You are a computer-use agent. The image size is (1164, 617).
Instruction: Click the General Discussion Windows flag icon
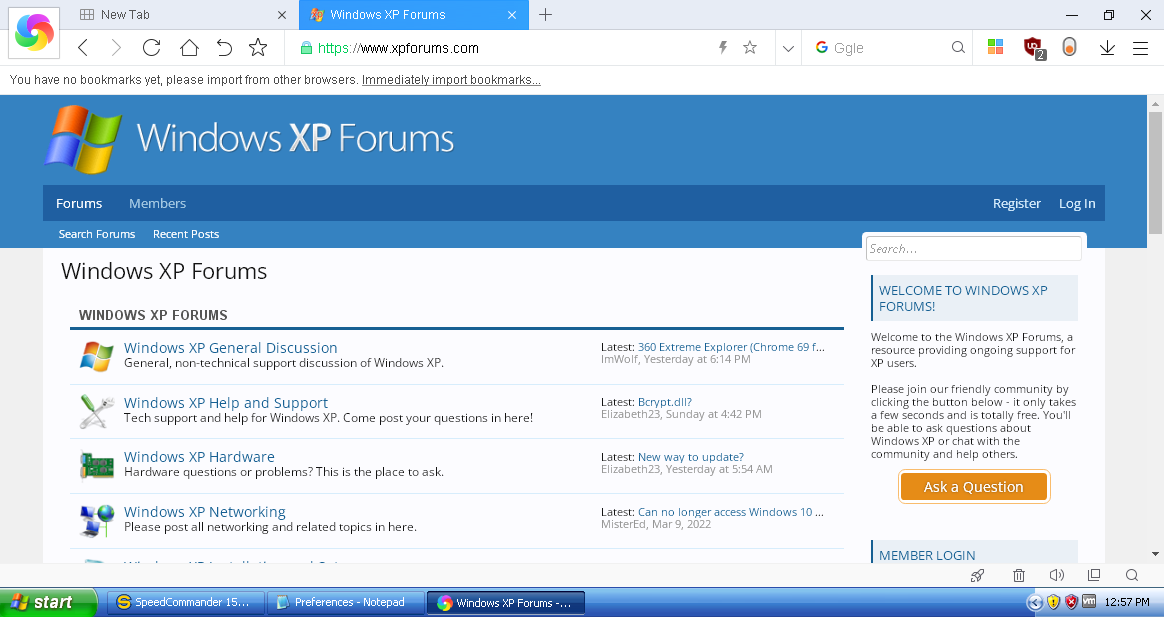tap(97, 356)
